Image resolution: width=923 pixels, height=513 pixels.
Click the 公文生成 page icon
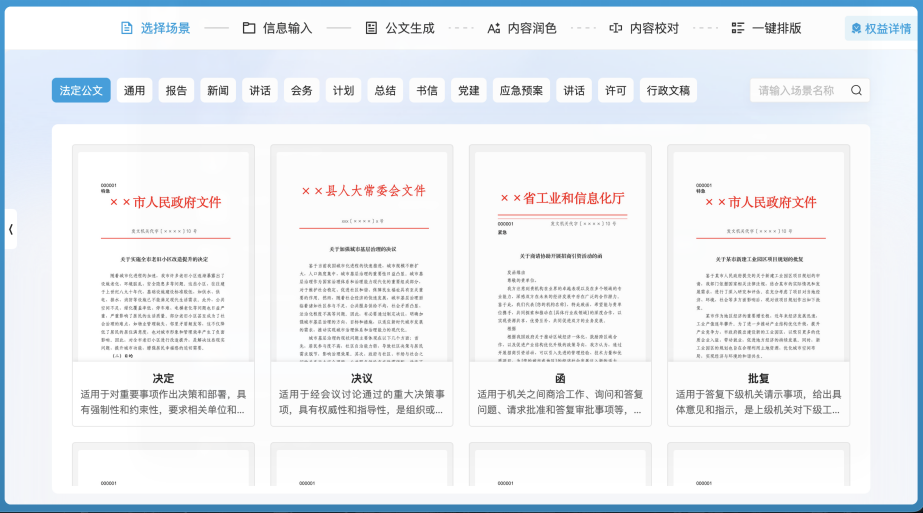[371, 28]
